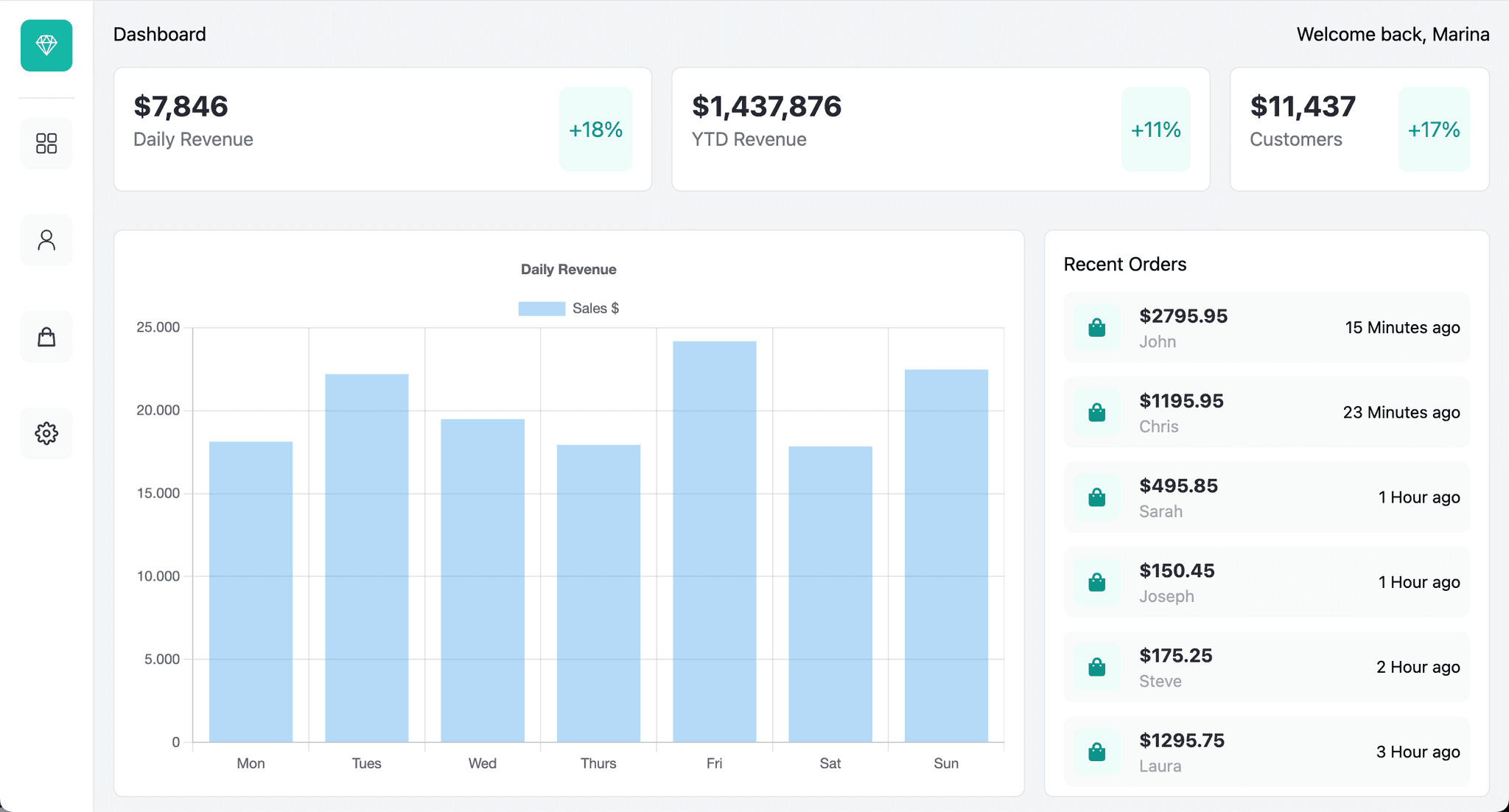The width and height of the screenshot is (1509, 812).
Task: Click bag icon on Sarah's $495.85 order
Action: point(1096,497)
